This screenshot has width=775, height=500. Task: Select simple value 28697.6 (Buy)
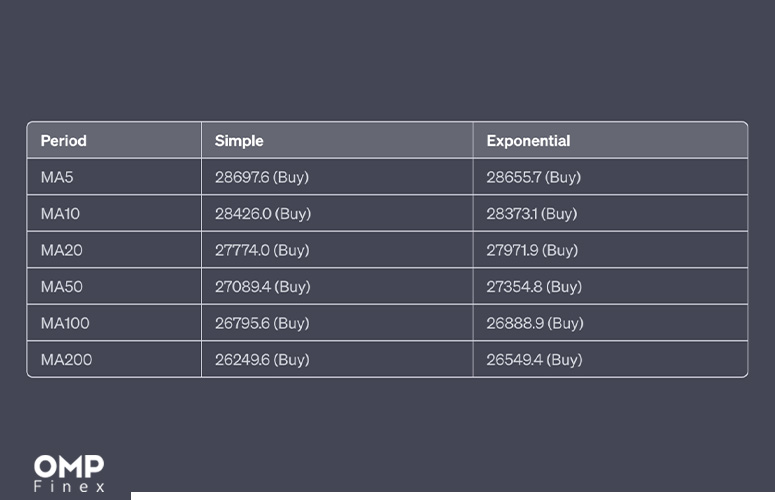click(262, 177)
